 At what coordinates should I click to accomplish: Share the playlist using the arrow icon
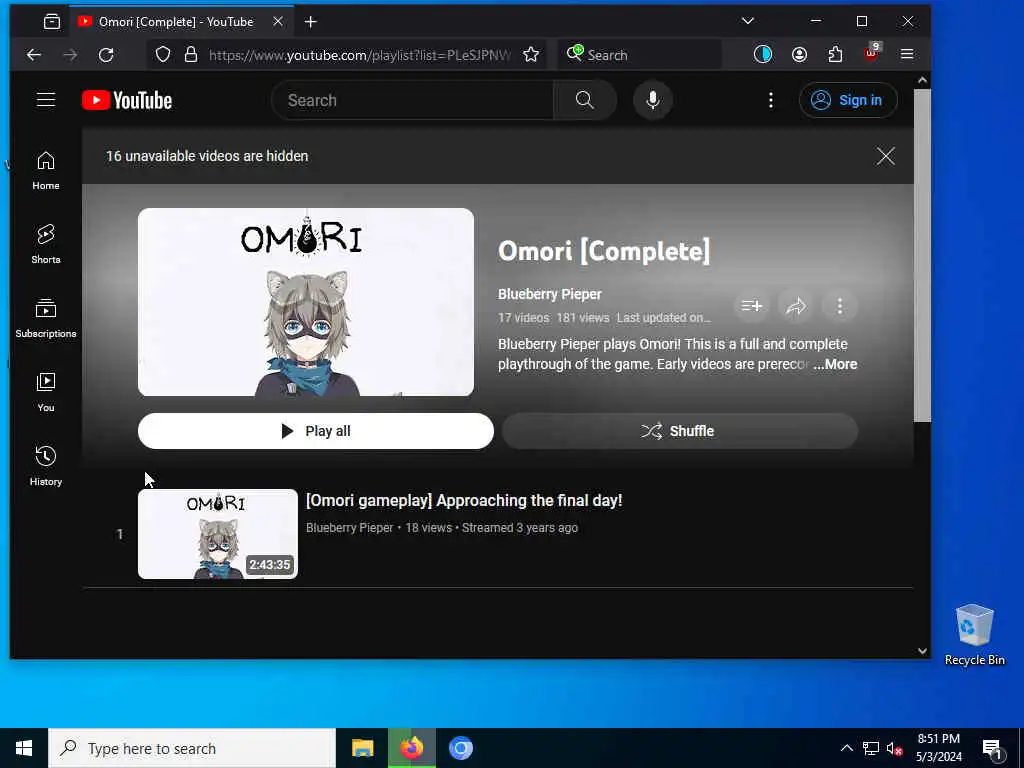795,306
